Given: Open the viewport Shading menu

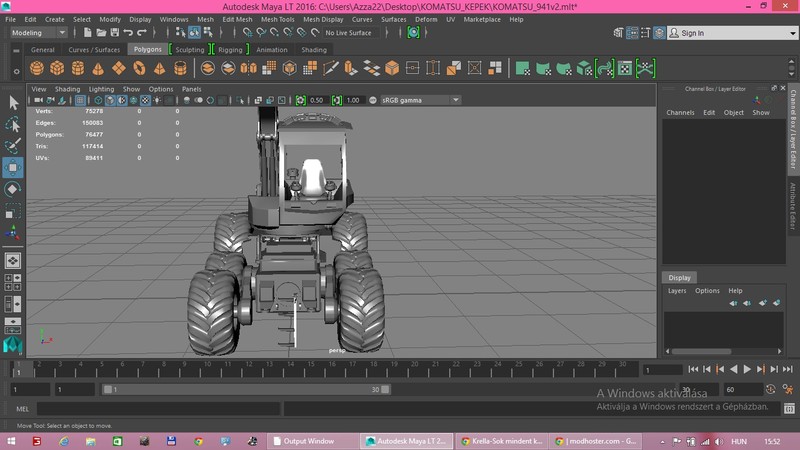Looking at the screenshot, I should tap(67, 89).
